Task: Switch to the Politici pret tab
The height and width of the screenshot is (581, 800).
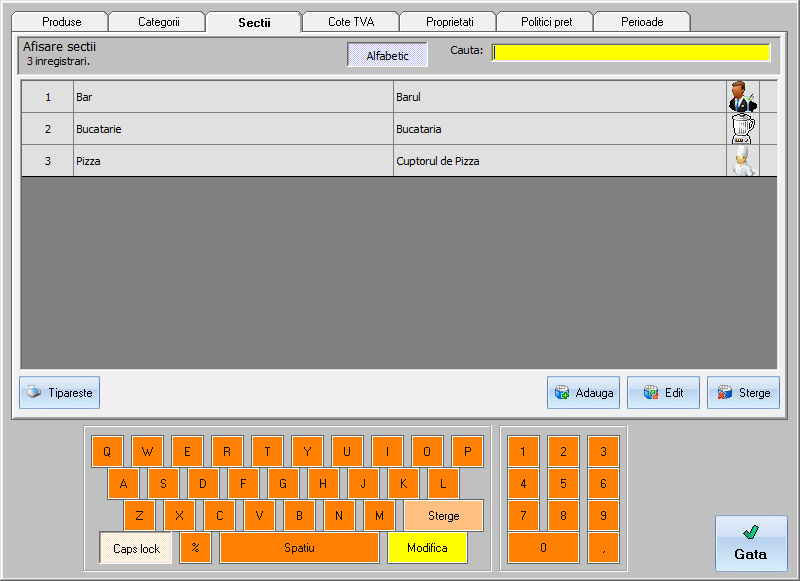Action: pyautogui.click(x=546, y=22)
